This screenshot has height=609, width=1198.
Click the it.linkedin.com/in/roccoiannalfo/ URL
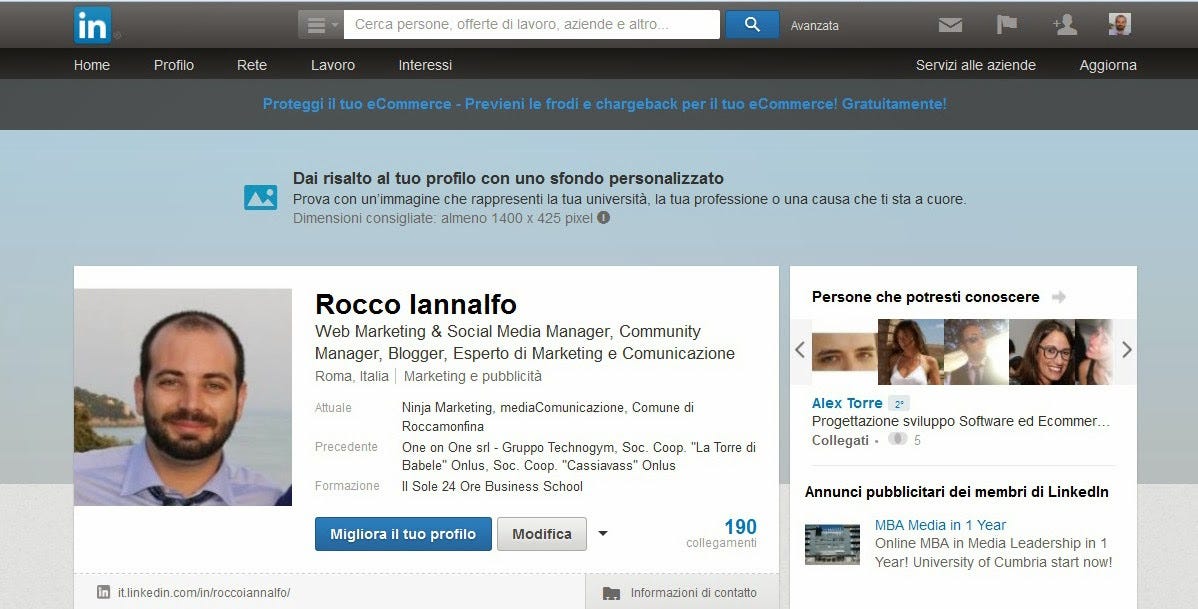pyautogui.click(x=204, y=592)
